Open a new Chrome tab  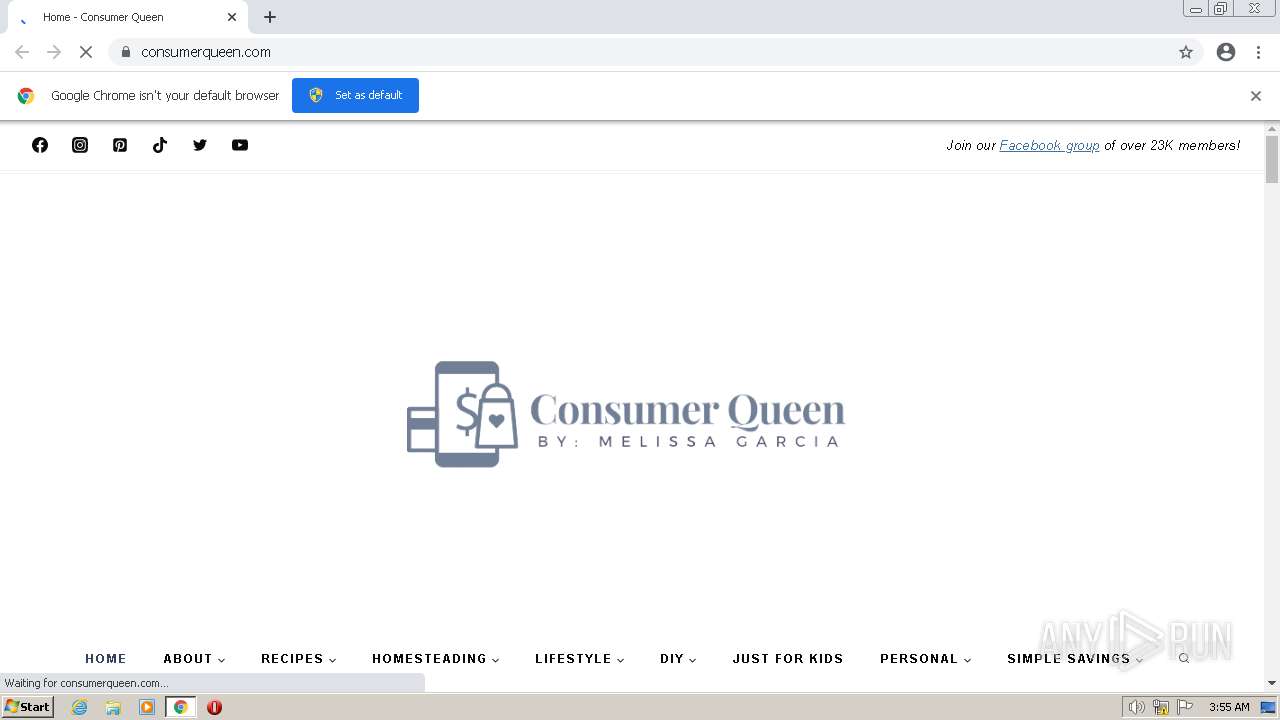click(270, 17)
